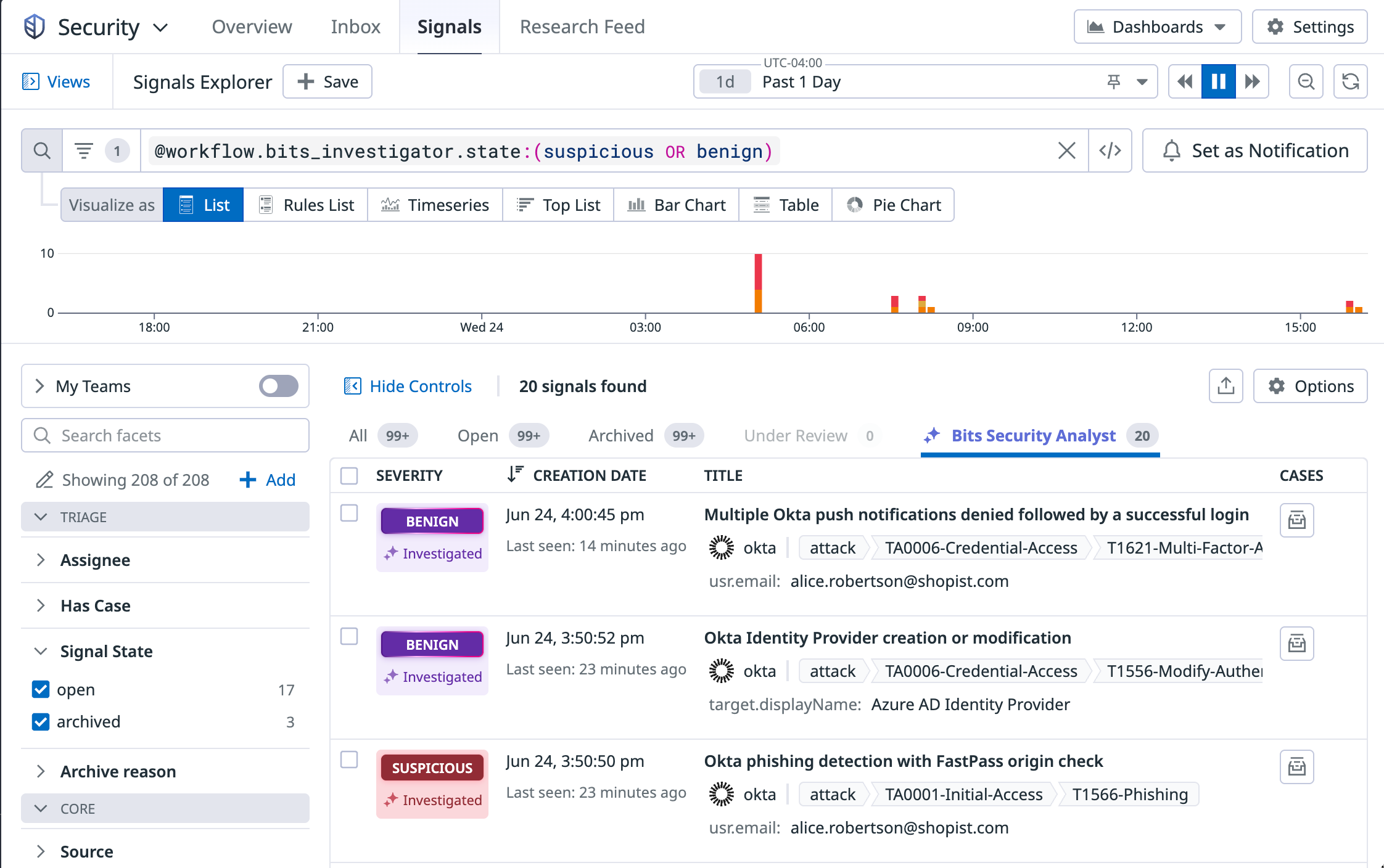1384x868 pixels.
Task: Collapse the CORE facet group
Action: pyautogui.click(x=165, y=809)
